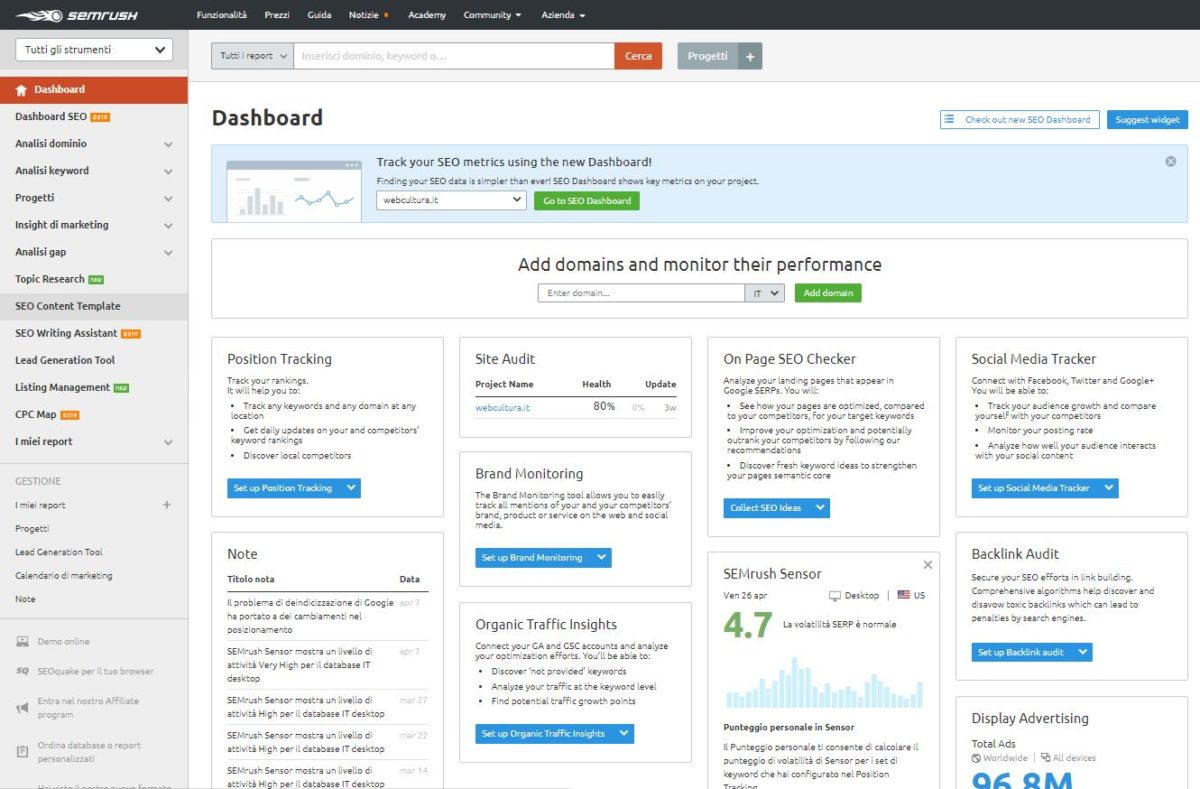The image size is (1200, 789).
Task: Click the Add domain button
Action: click(x=828, y=293)
